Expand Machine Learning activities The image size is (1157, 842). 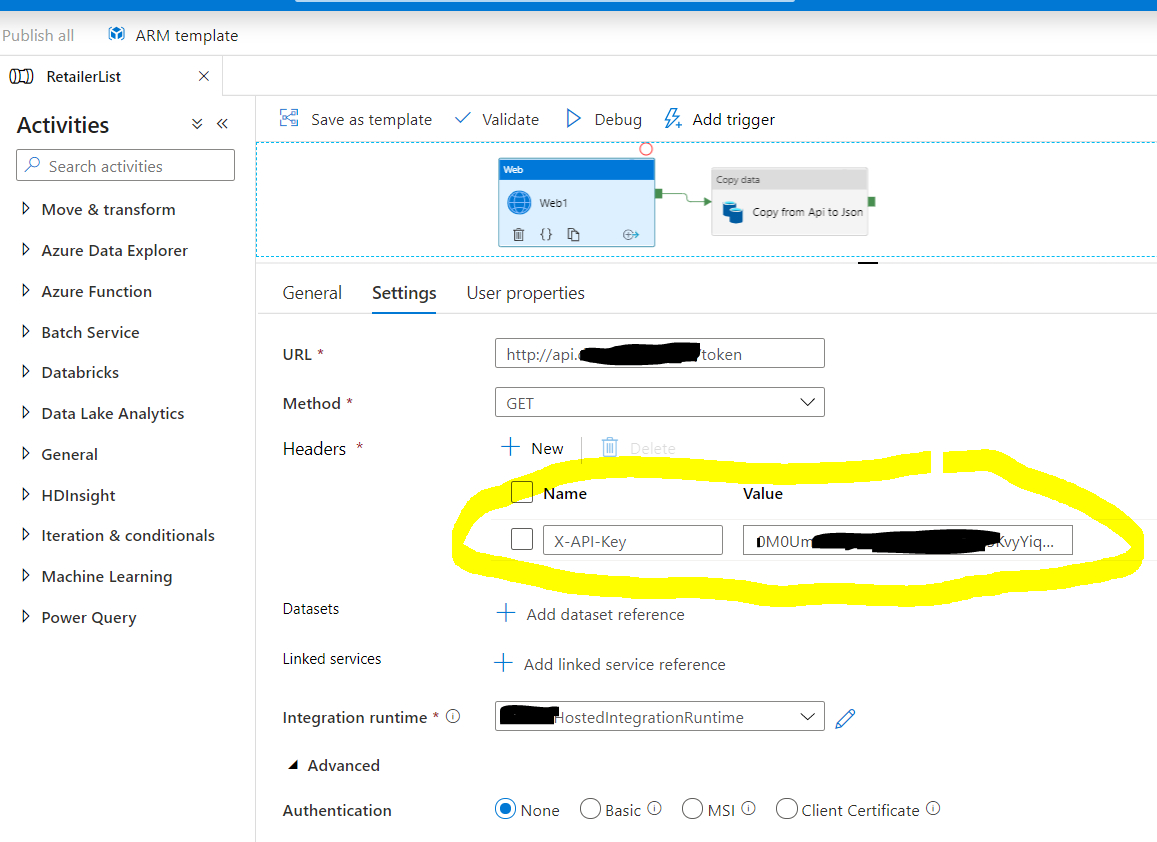click(26, 576)
